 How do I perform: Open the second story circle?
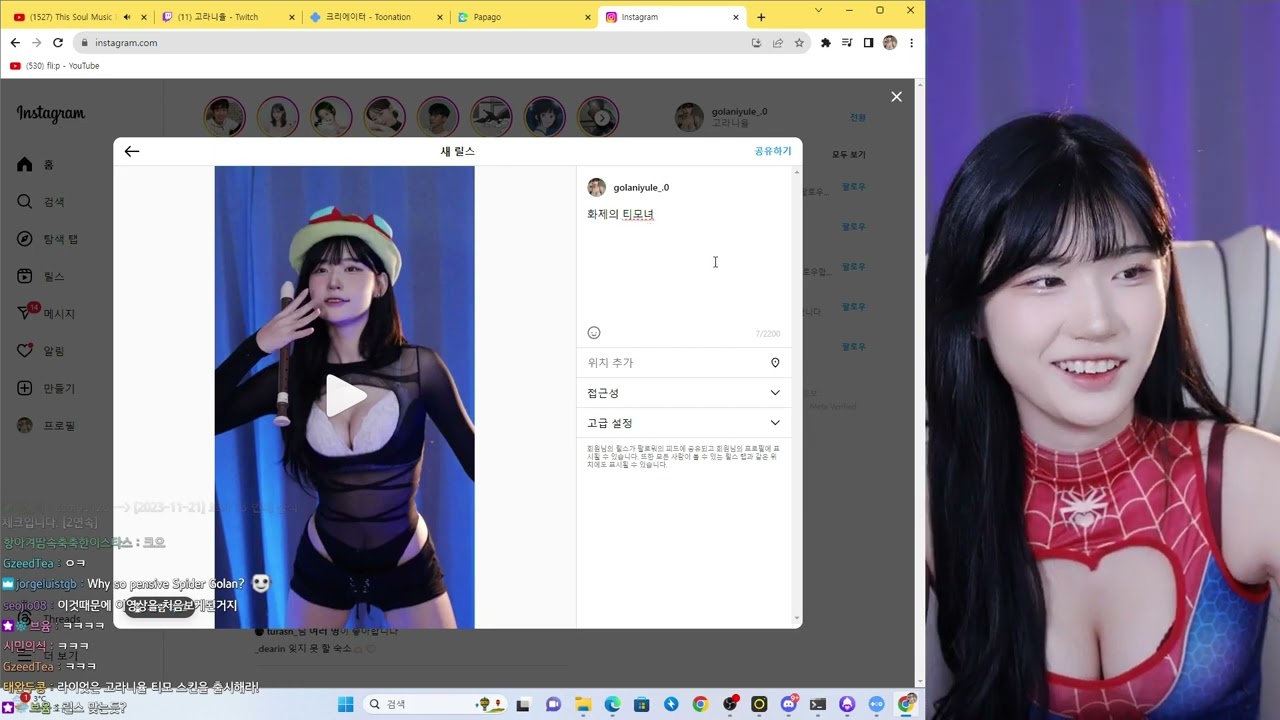[x=278, y=117]
